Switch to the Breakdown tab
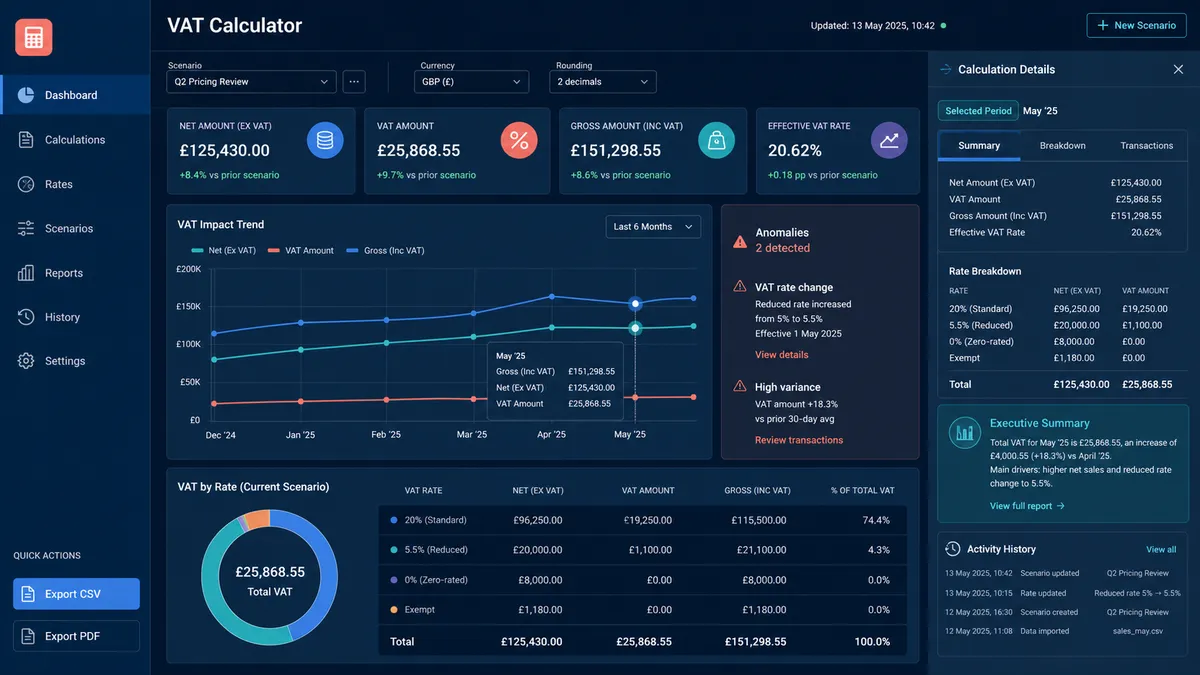The image size is (1200, 675). point(1062,146)
